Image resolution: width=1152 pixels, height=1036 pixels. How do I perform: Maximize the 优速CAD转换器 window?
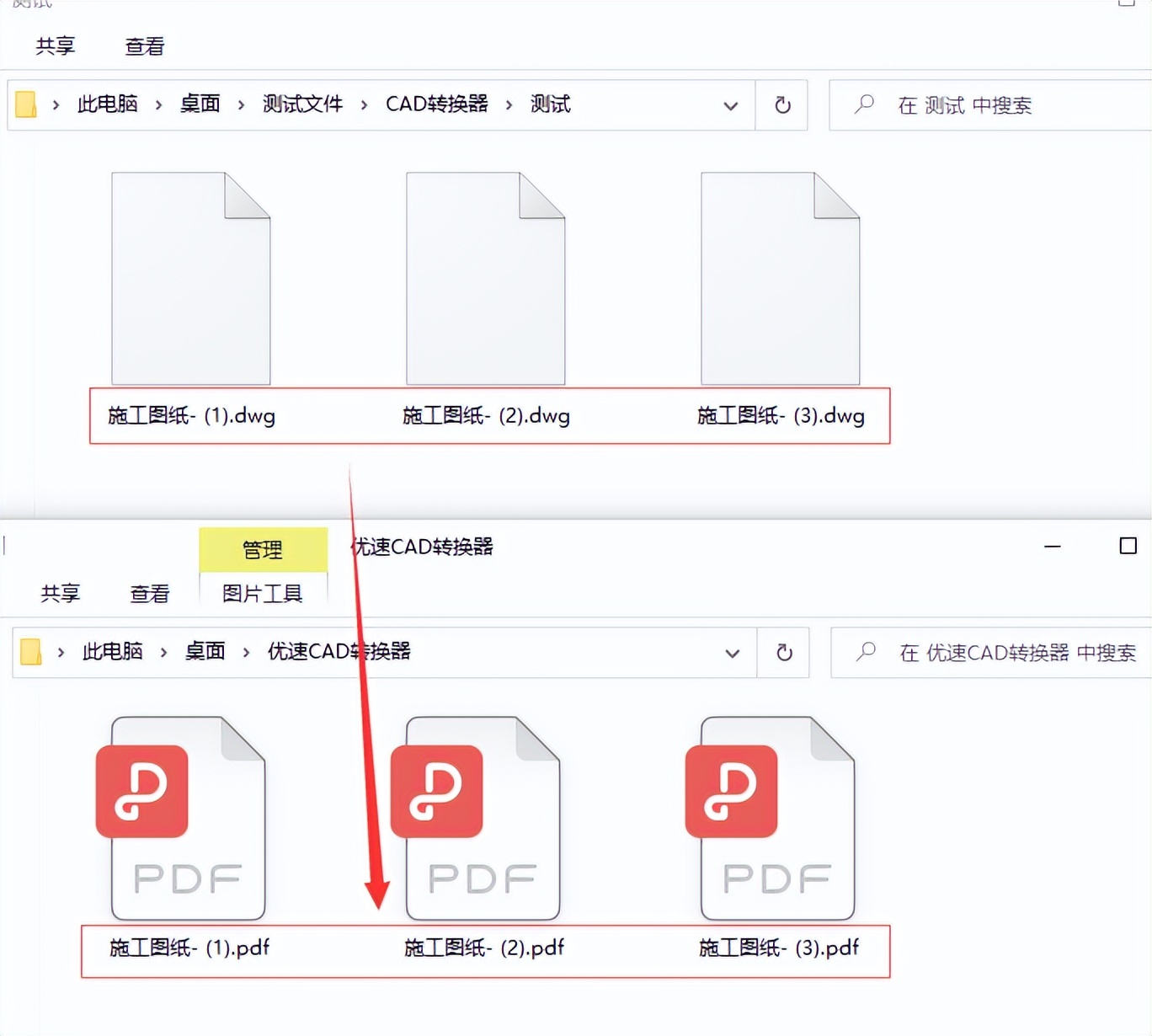tap(1128, 546)
